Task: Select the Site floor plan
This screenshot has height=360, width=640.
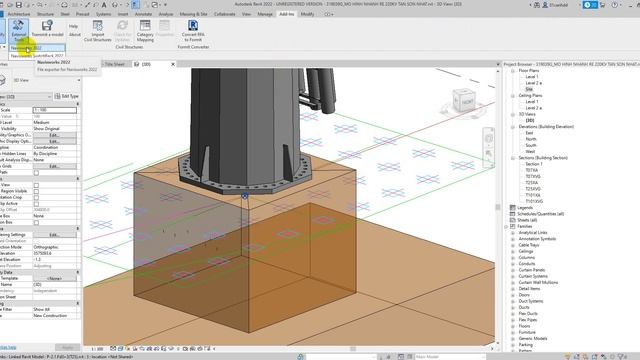Action: 529,89
